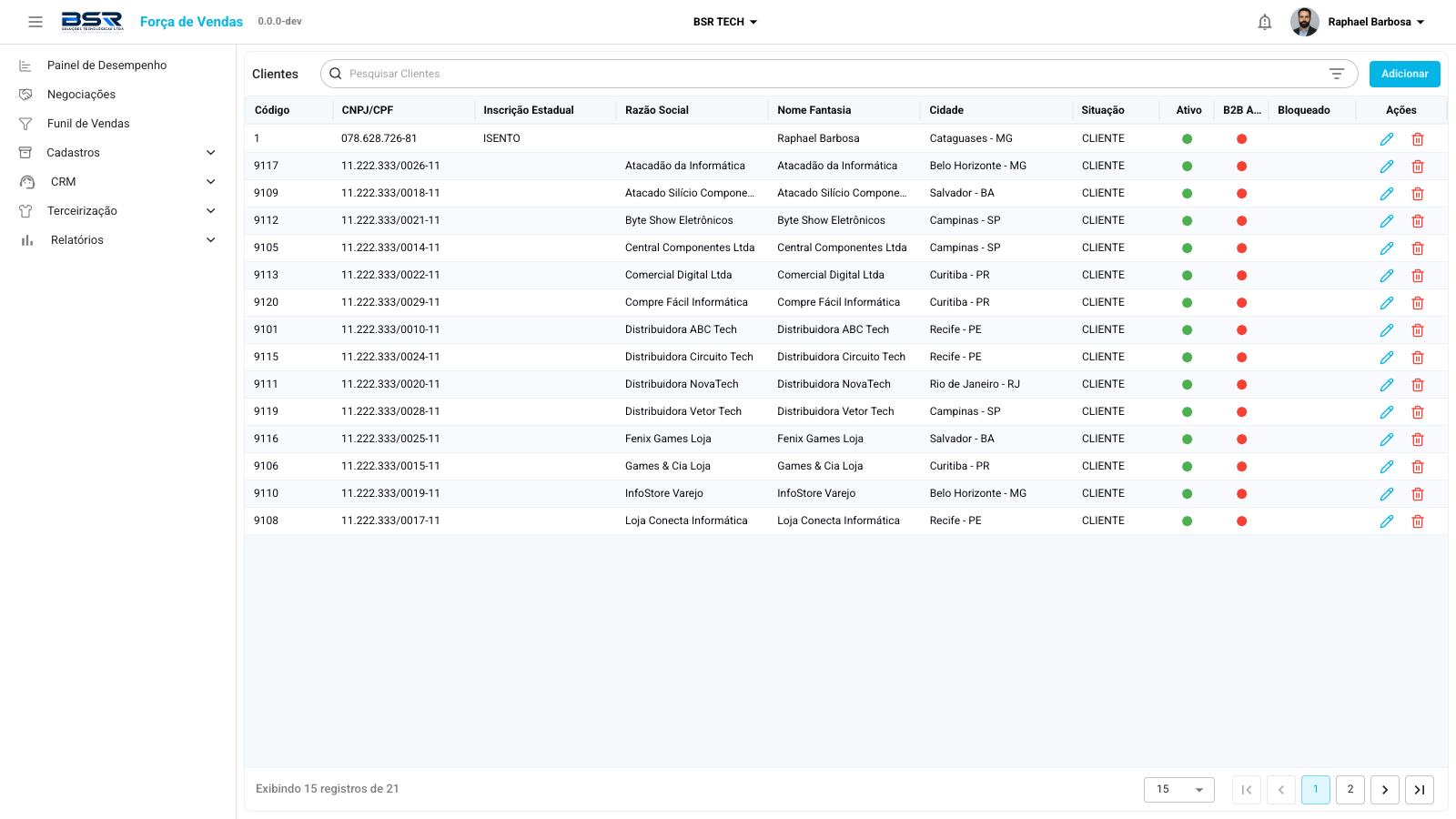Edit client 9112 Byte Show Eletrônicos
This screenshot has height=819, width=1456.
tap(1387, 221)
